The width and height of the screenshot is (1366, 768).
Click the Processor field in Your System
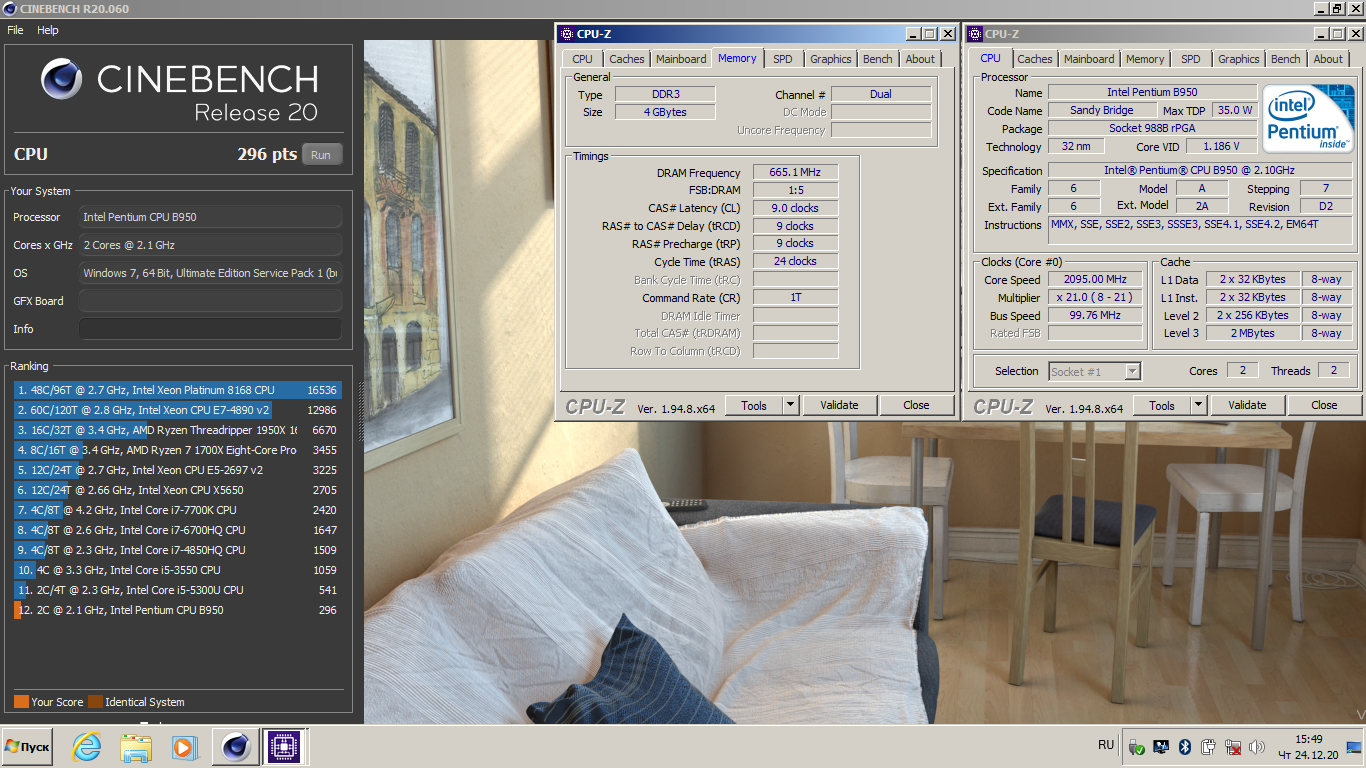[210, 217]
